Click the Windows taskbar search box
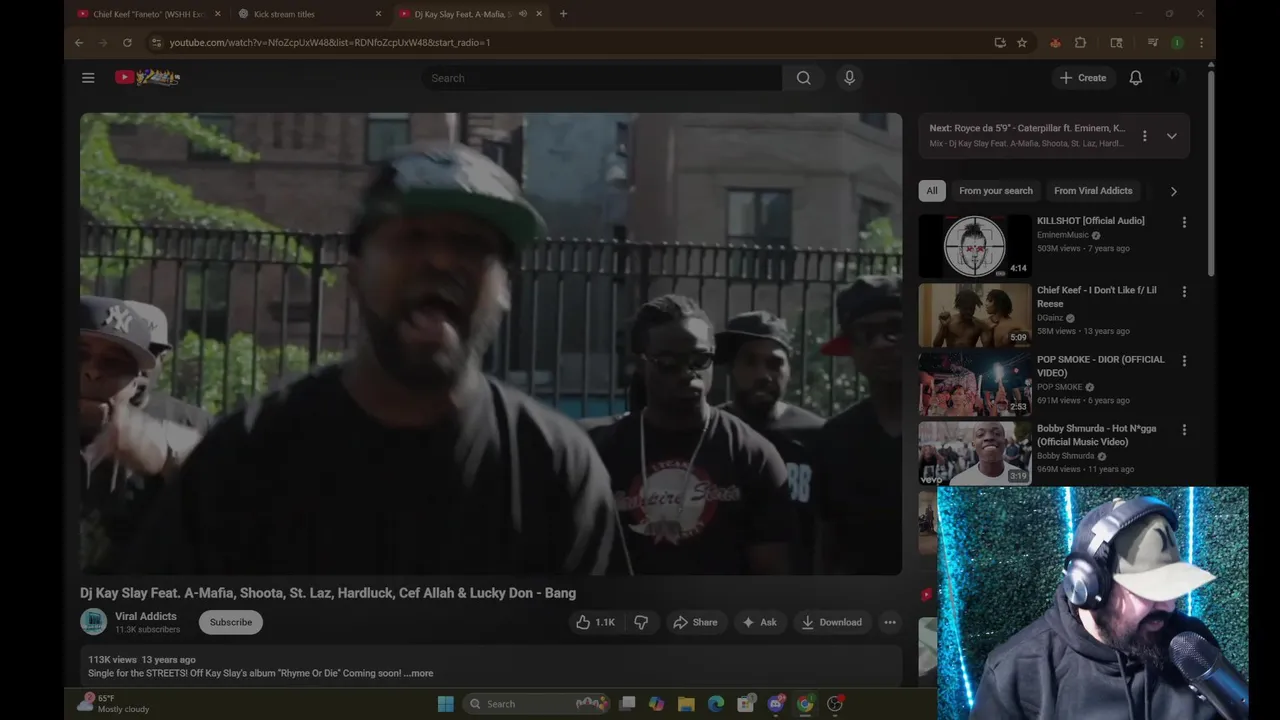1280x720 pixels. (536, 704)
